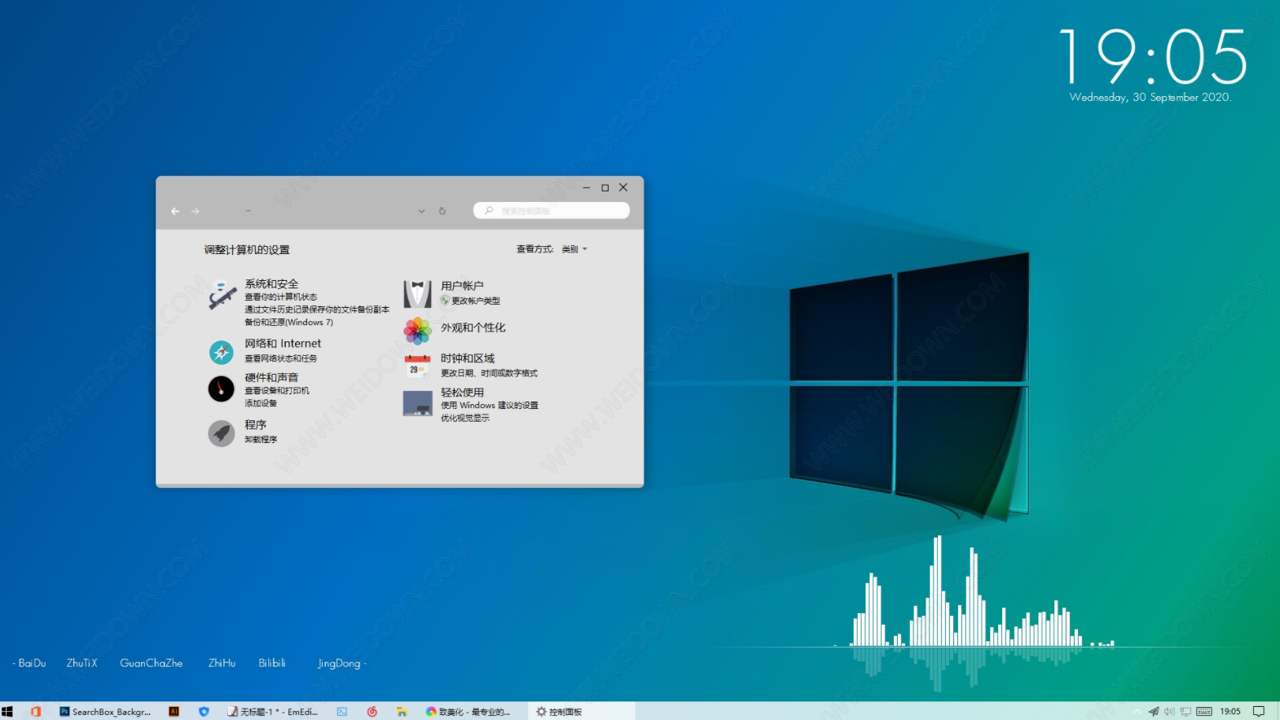Open the 外观和个性化 heading link
The image size is (1280, 720).
[473, 328]
